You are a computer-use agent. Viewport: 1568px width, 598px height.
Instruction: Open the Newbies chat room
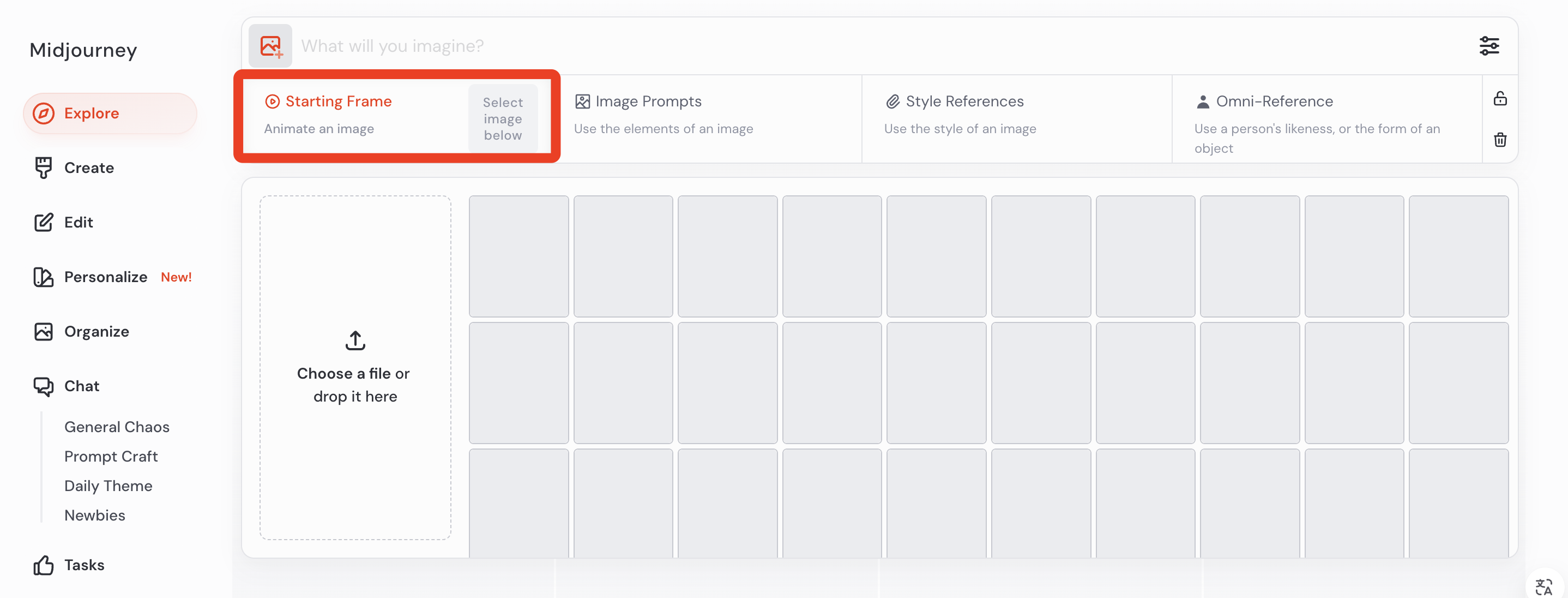tap(94, 515)
